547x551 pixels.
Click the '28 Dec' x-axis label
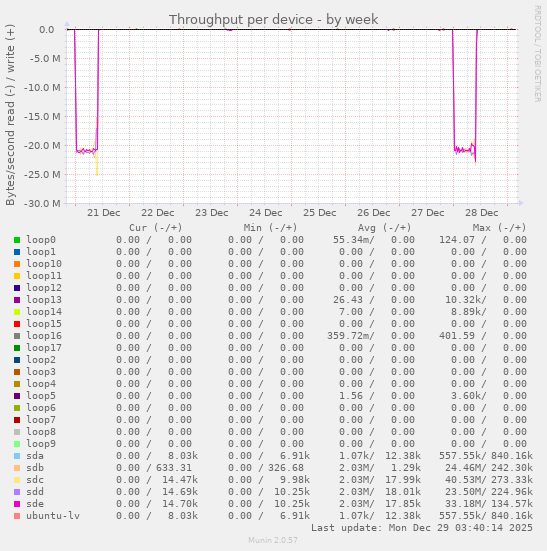[482, 213]
